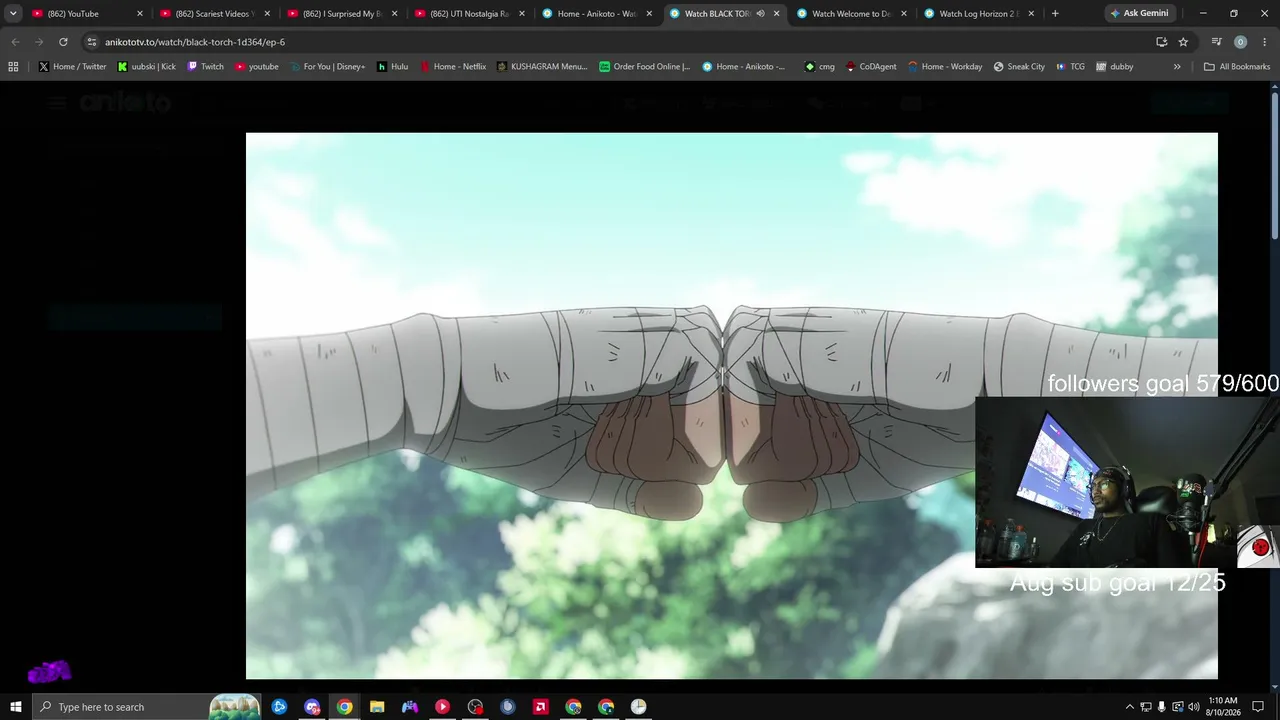This screenshot has width=1280, height=720.
Task: Click the anime video player
Action: (x=732, y=406)
